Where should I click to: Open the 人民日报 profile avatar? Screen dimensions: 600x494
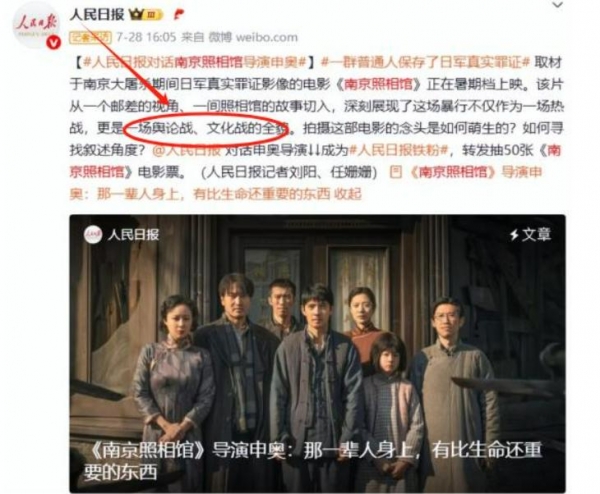[x=36, y=24]
